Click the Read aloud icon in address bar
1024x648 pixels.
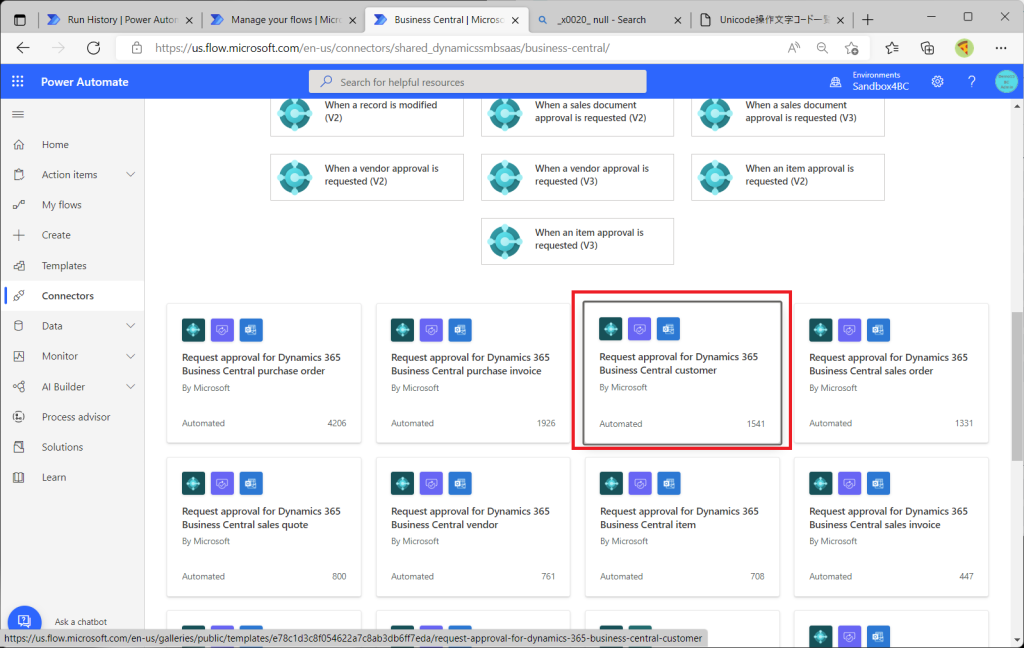click(x=793, y=48)
